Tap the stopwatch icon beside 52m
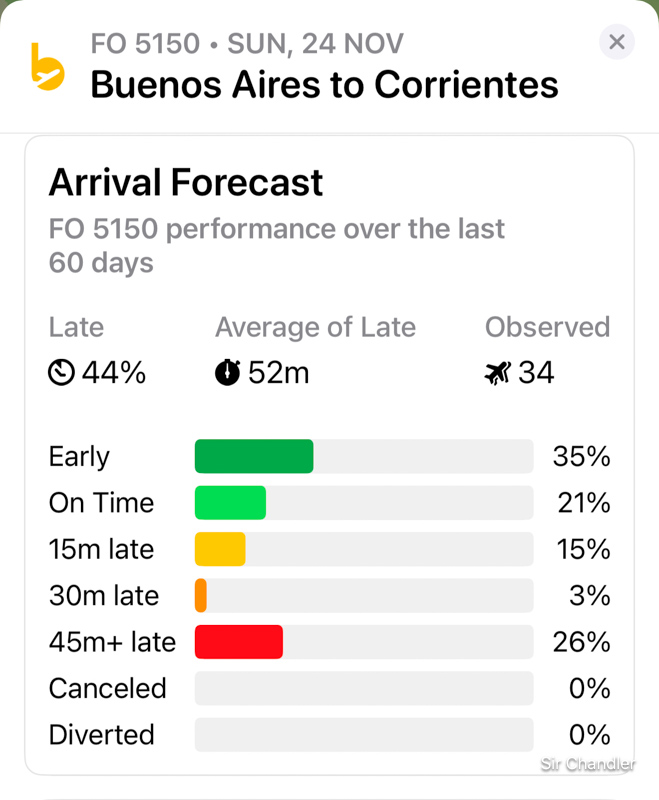 pos(227,373)
